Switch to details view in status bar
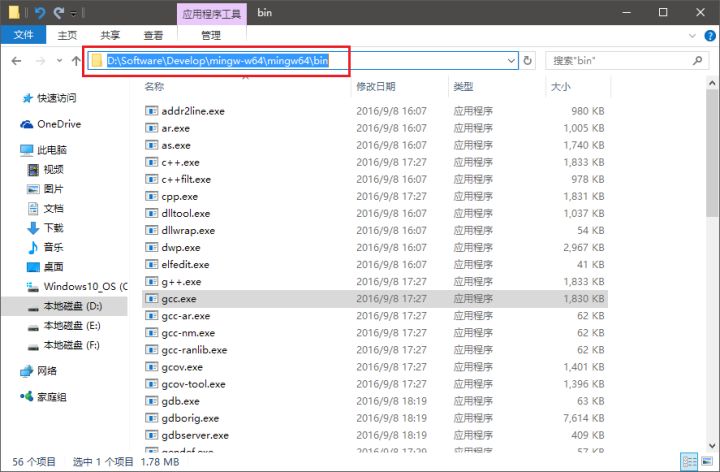This screenshot has width=720, height=472. pyautogui.click(x=689, y=462)
